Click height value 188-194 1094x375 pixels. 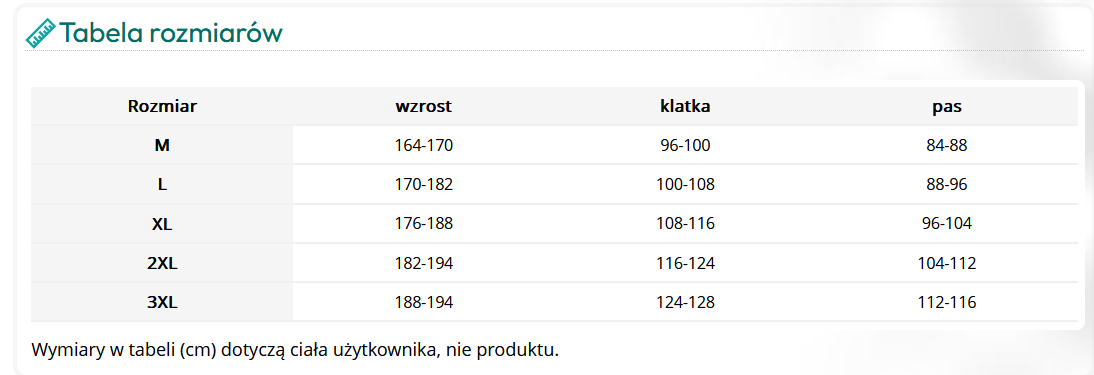pyautogui.click(x=424, y=302)
